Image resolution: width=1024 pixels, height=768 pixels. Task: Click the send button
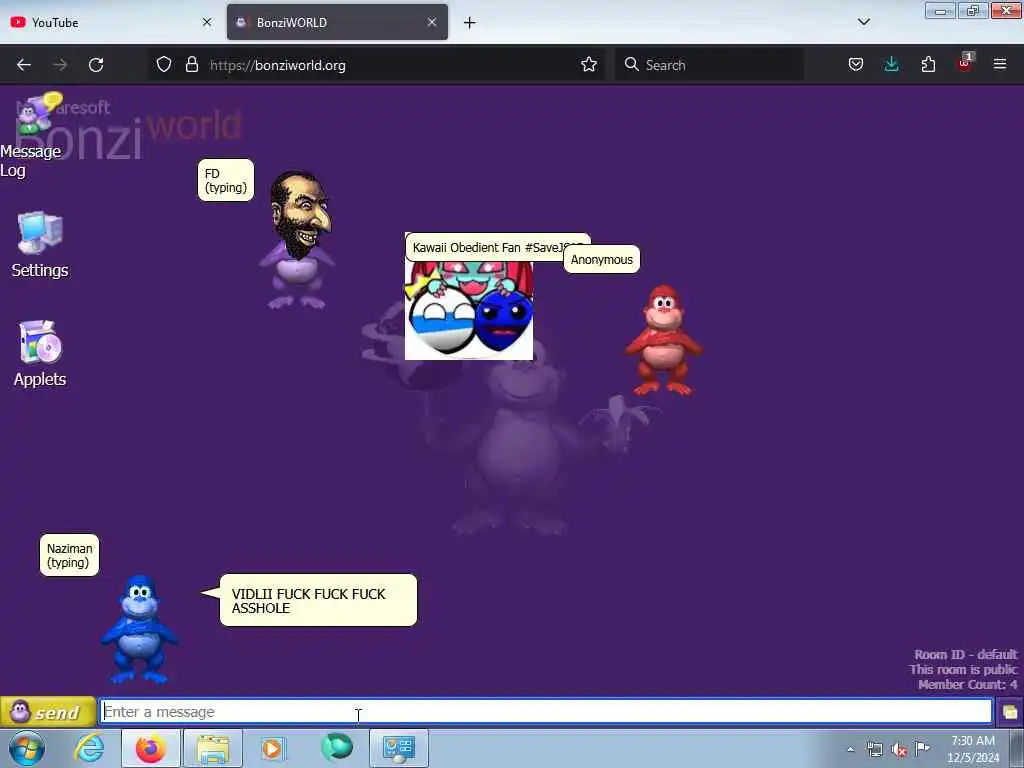tap(48, 712)
